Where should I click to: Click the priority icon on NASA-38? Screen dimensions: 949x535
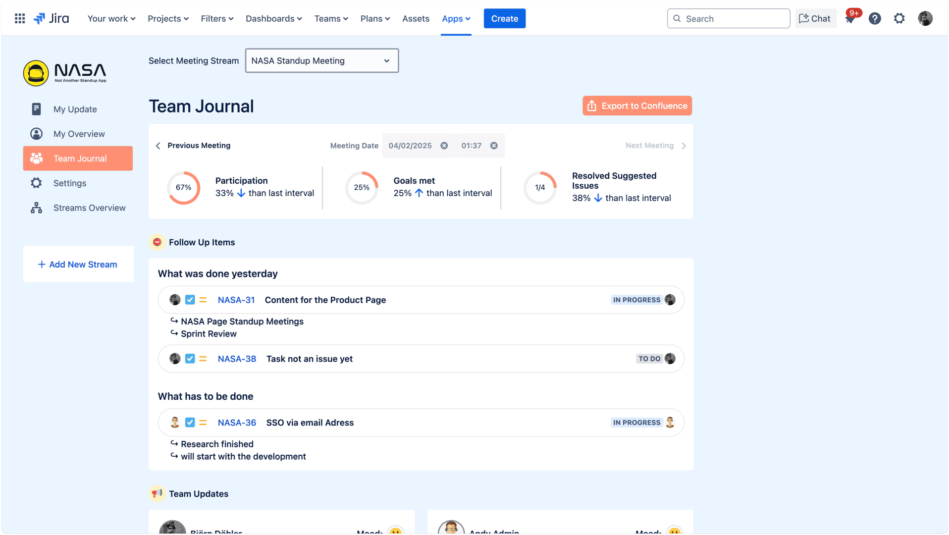pyautogui.click(x=203, y=358)
